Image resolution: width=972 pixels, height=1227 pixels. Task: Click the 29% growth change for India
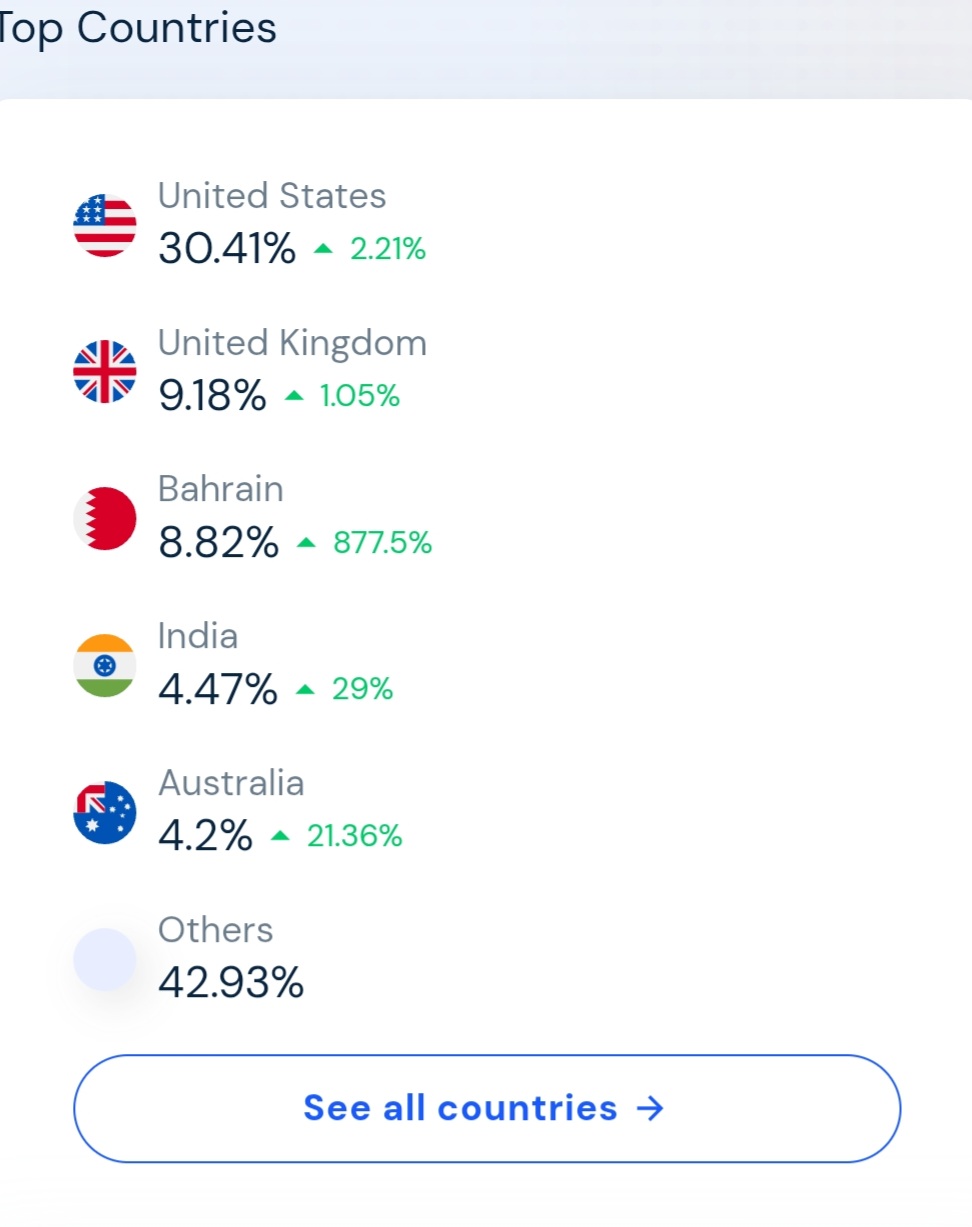click(x=363, y=689)
